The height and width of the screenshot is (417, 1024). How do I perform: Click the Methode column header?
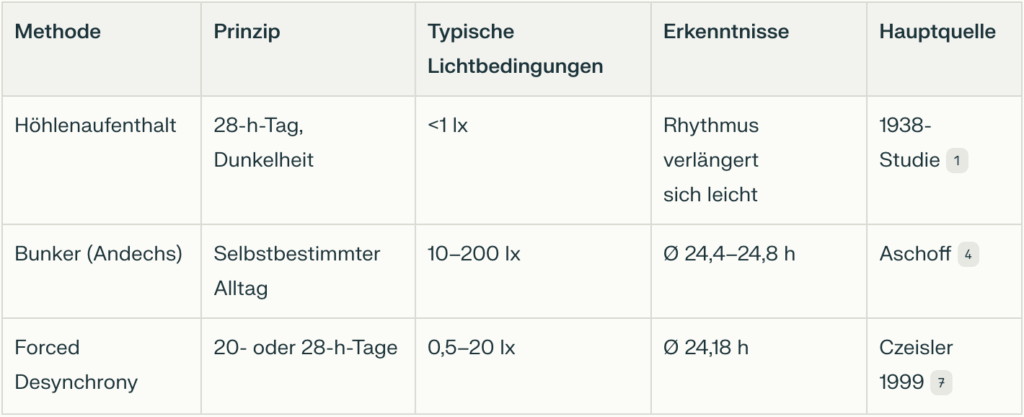coord(57,31)
